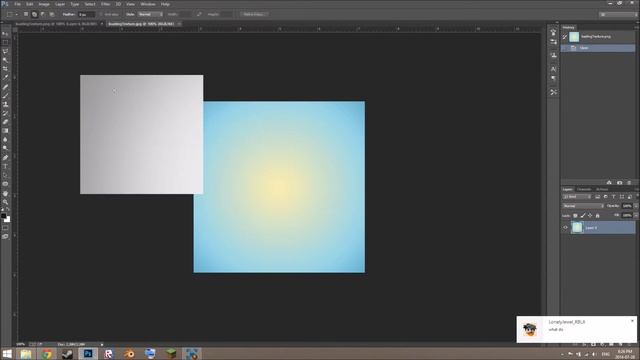Image resolution: width=640 pixels, height=360 pixels.
Task: Open the Filter menu
Action: pos(105,4)
